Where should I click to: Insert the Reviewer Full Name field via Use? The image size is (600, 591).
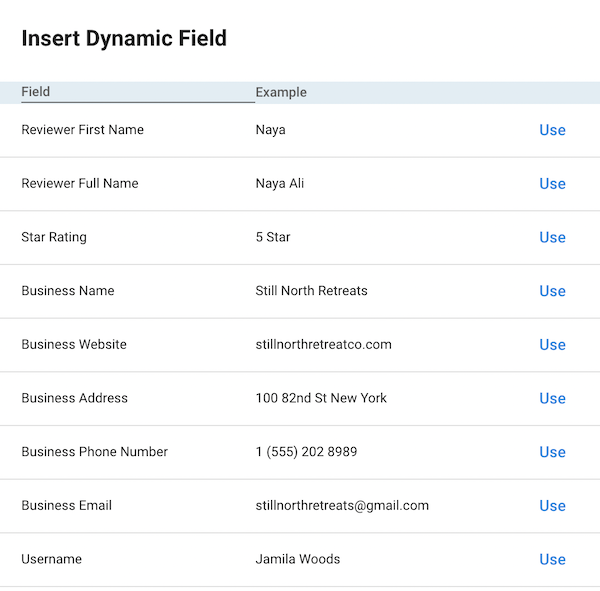pyautogui.click(x=552, y=184)
